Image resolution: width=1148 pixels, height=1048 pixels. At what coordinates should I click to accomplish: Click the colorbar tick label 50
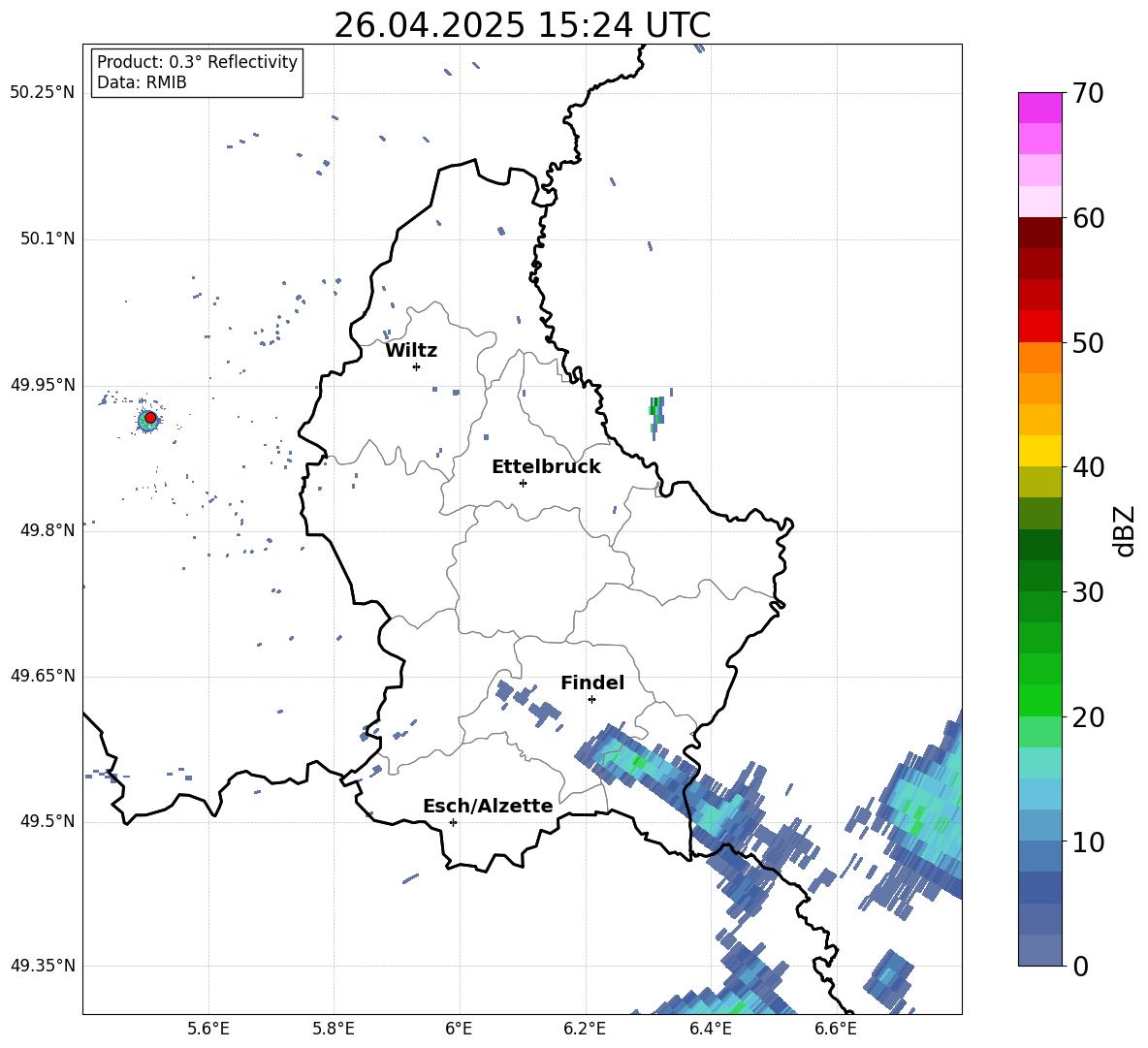tap(1088, 342)
